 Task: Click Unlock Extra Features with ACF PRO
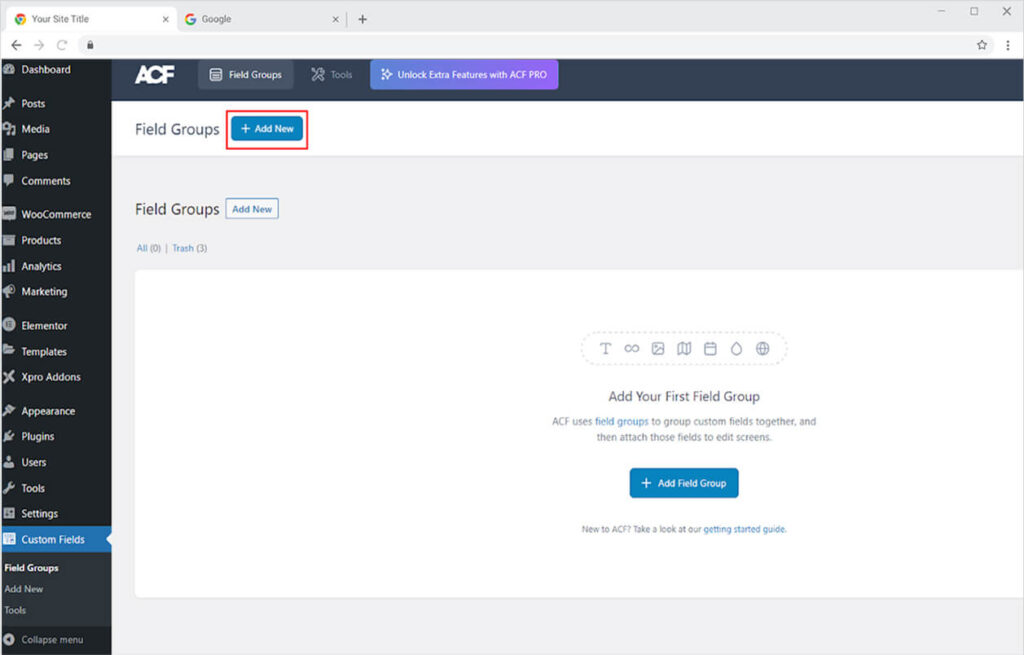click(x=464, y=74)
